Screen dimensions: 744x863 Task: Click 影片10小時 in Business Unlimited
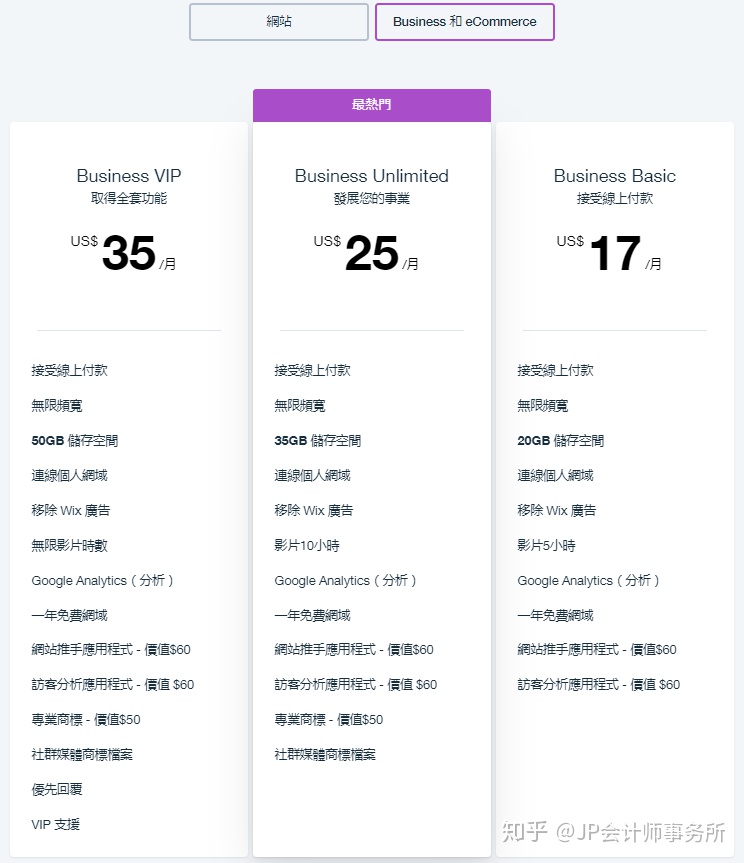pyautogui.click(x=307, y=545)
